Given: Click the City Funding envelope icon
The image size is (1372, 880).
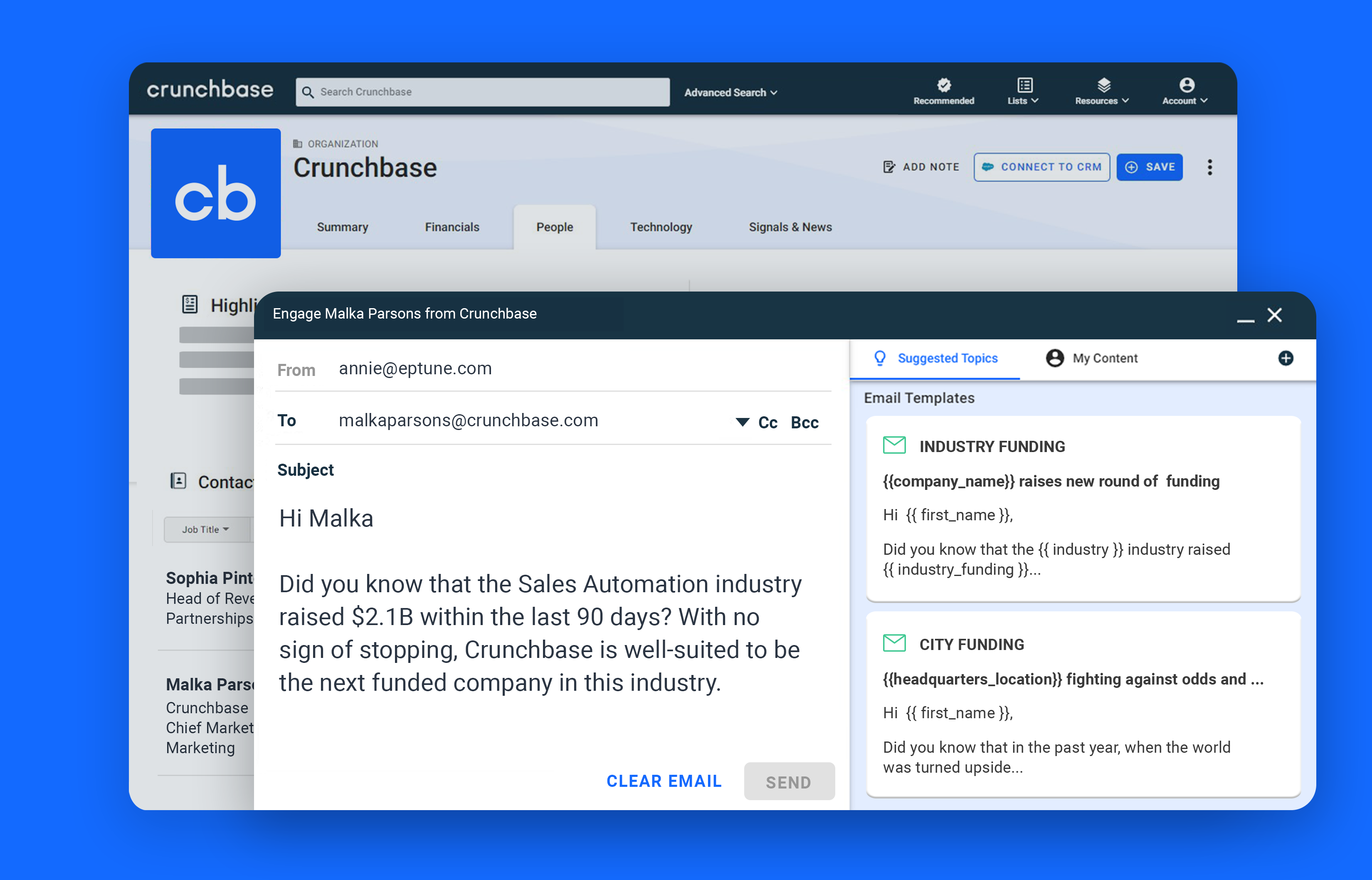Looking at the screenshot, I should (894, 643).
